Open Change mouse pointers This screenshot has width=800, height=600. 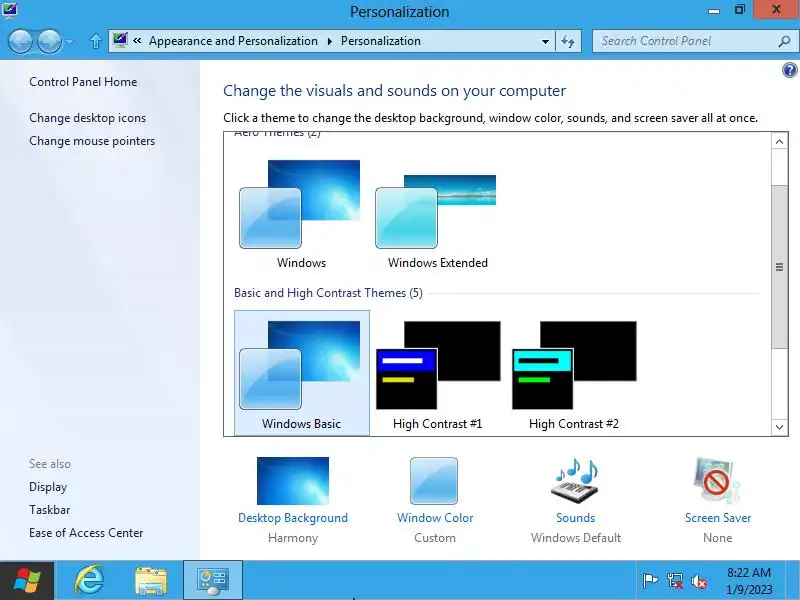click(x=92, y=141)
